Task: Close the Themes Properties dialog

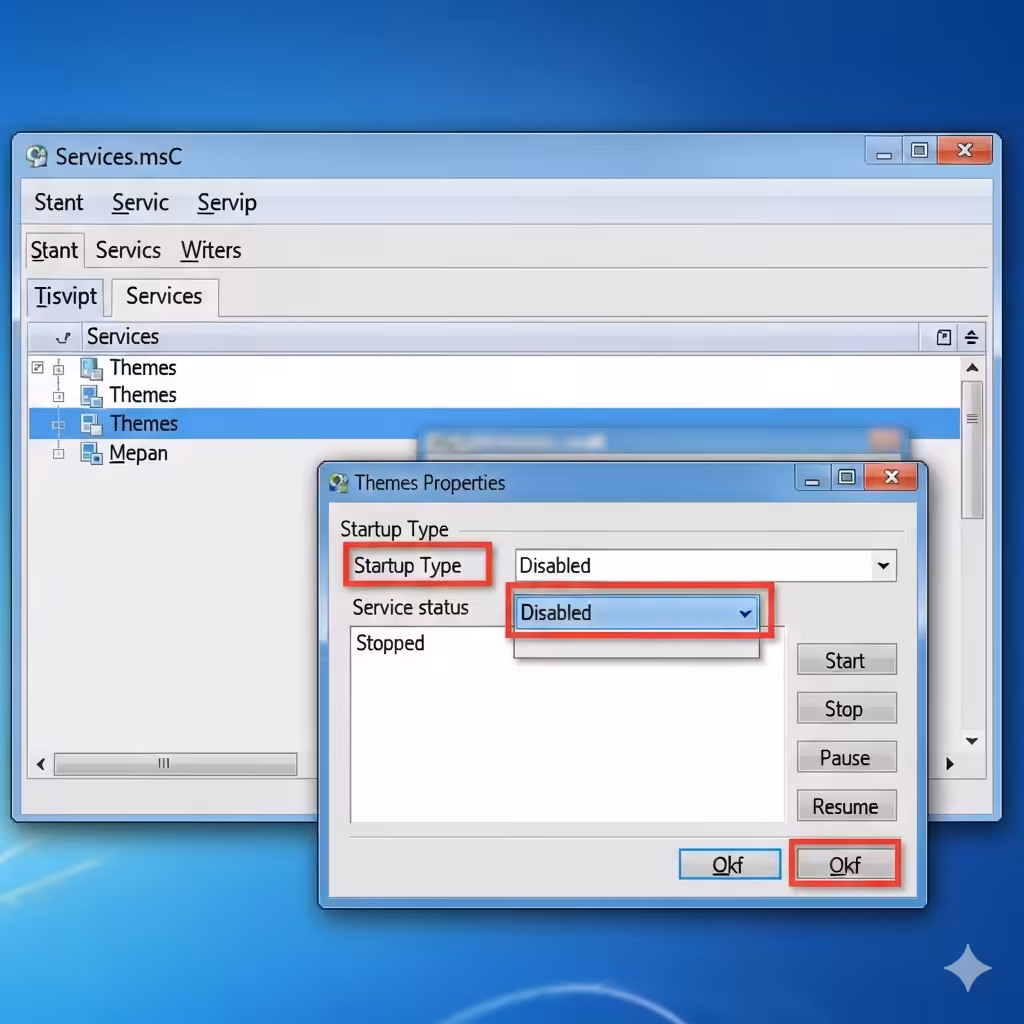Action: [x=891, y=477]
